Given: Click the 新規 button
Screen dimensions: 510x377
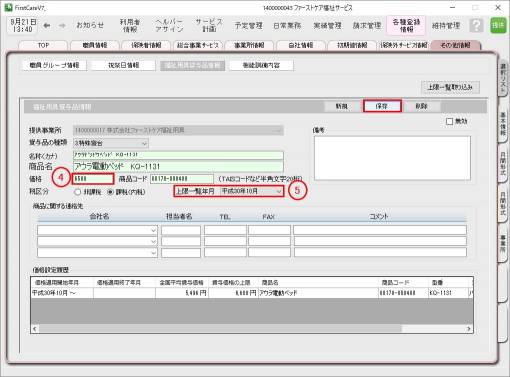Looking at the screenshot, I should point(342,106).
